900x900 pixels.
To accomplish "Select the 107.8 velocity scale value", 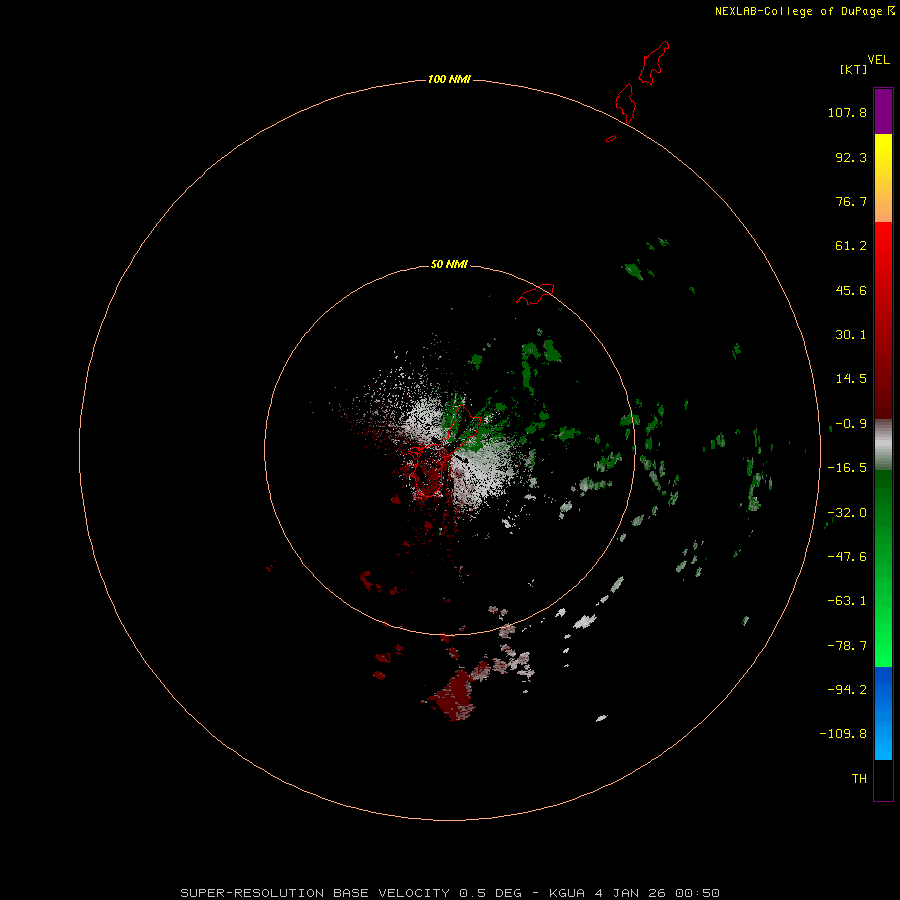I will pyautogui.click(x=847, y=112).
